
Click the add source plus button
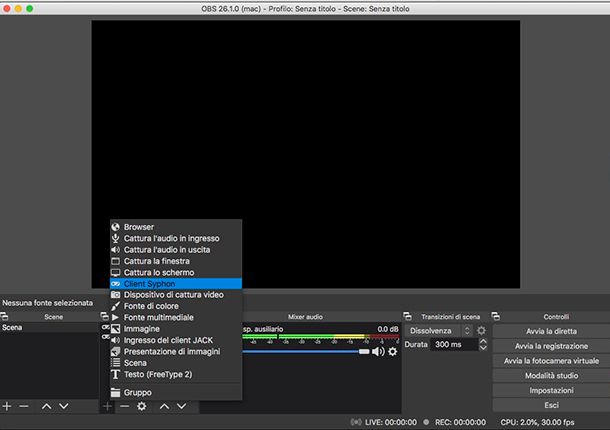coord(107,406)
